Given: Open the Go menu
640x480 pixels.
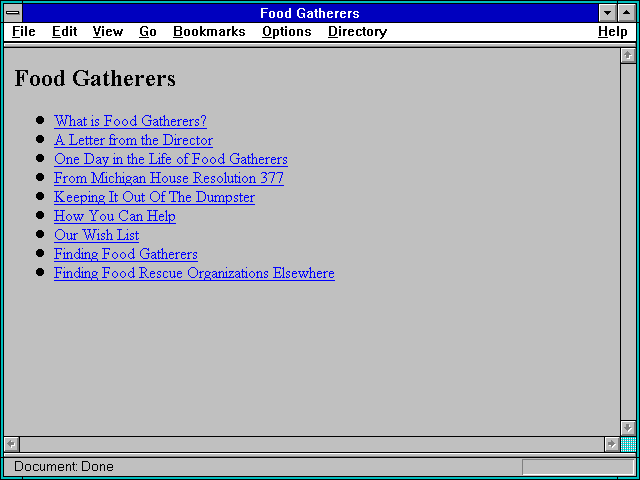Looking at the screenshot, I should [148, 32].
